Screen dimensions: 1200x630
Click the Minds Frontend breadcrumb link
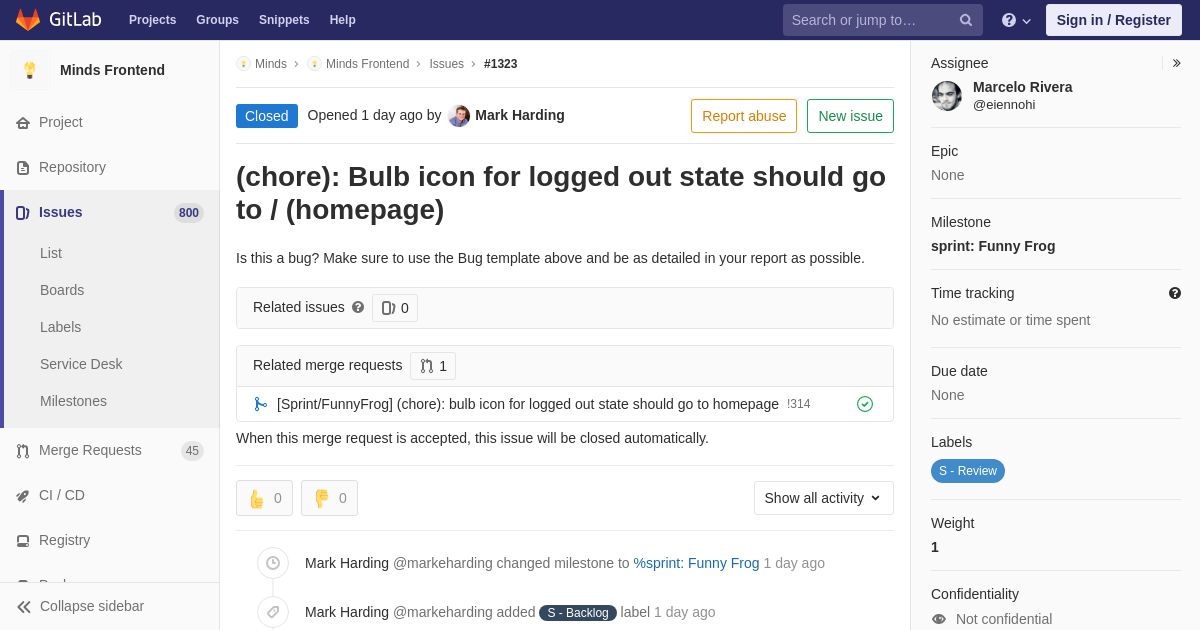pos(367,64)
